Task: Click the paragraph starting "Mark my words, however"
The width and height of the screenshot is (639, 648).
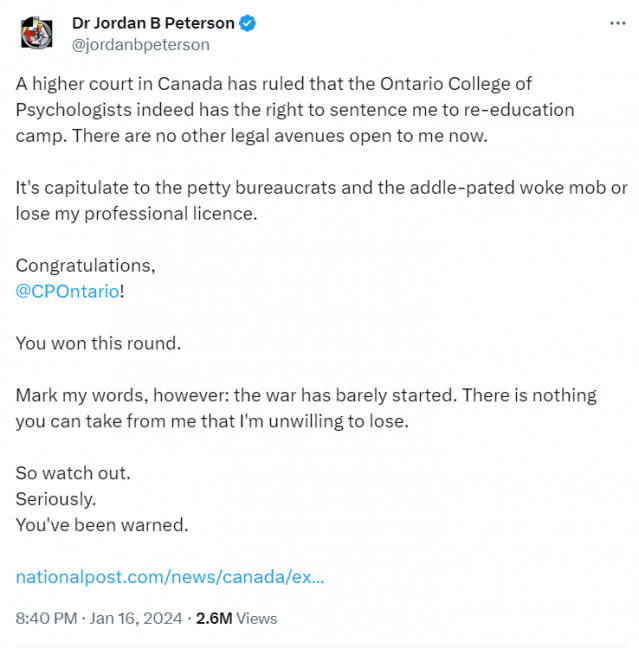Action: (306, 408)
